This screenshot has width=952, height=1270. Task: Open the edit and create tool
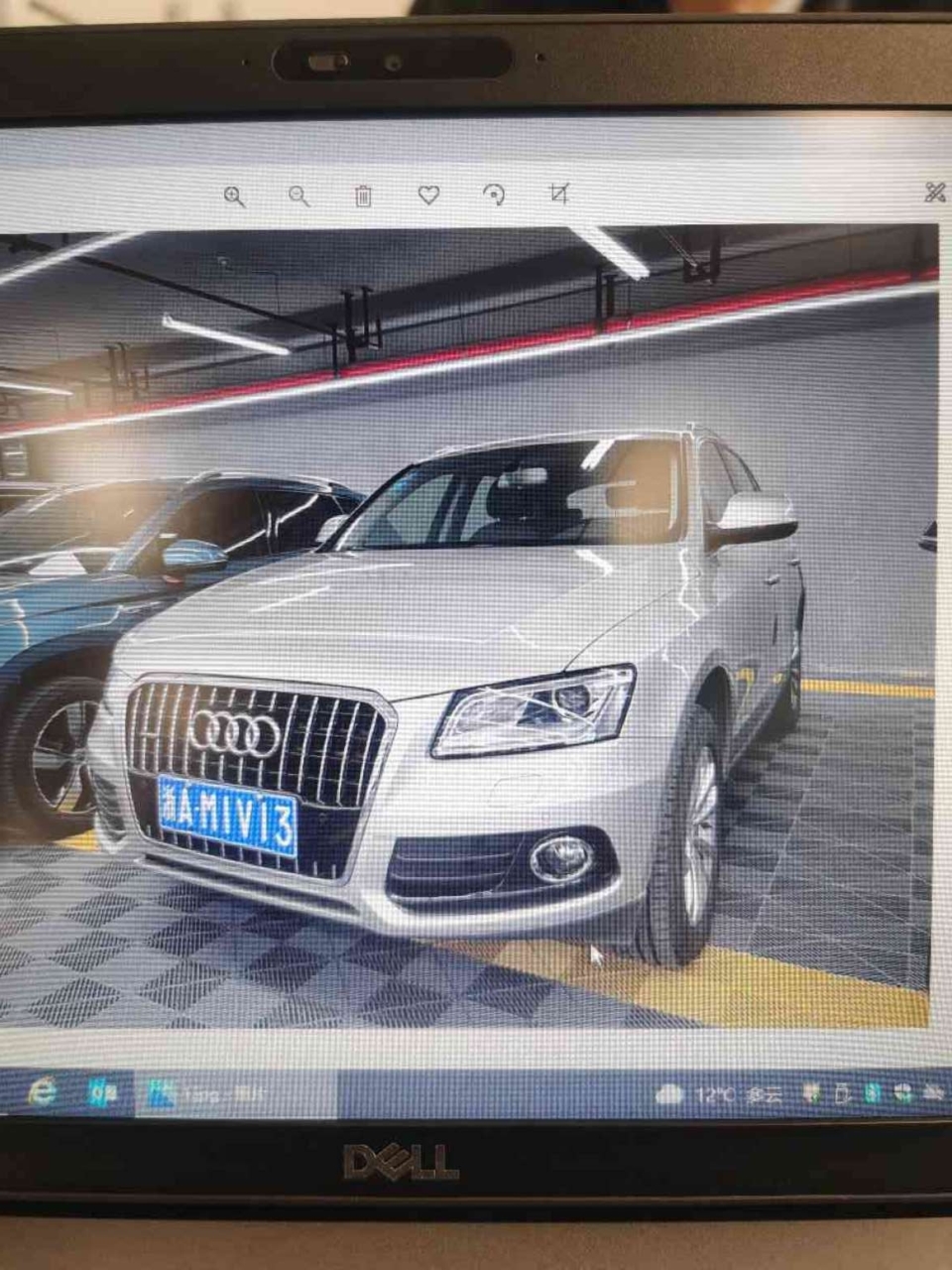point(934,192)
